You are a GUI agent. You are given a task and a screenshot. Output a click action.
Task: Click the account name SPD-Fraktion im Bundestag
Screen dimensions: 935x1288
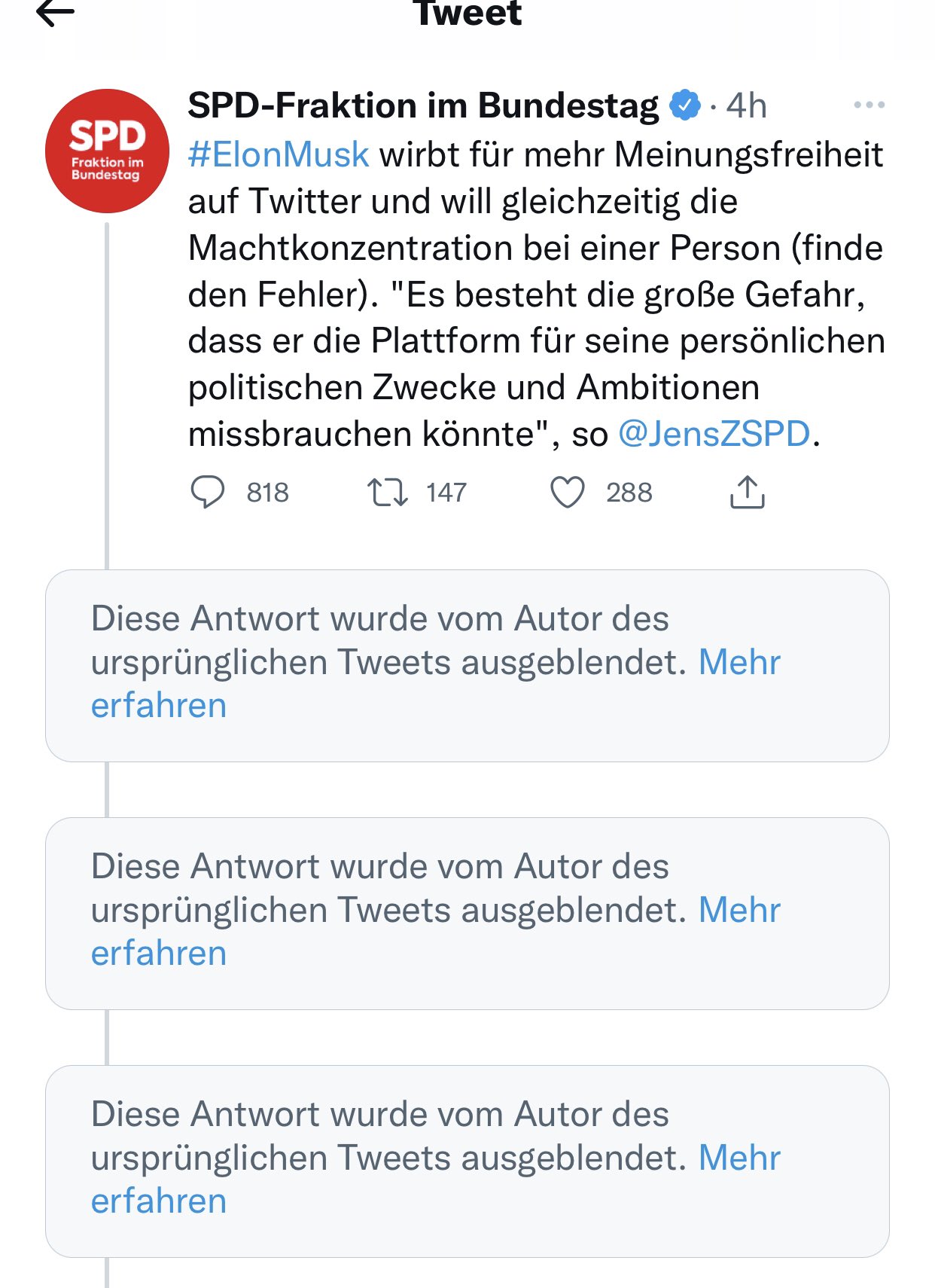[x=423, y=105]
